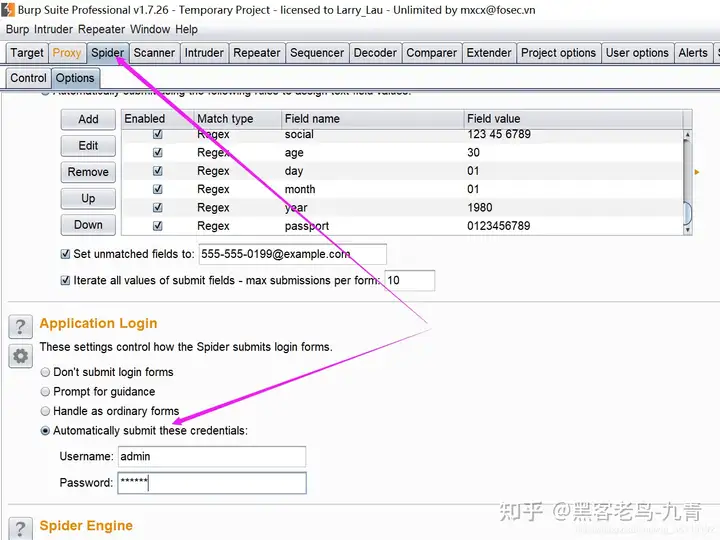Switch to the User options tab
The width and height of the screenshot is (720, 540).
point(637,53)
